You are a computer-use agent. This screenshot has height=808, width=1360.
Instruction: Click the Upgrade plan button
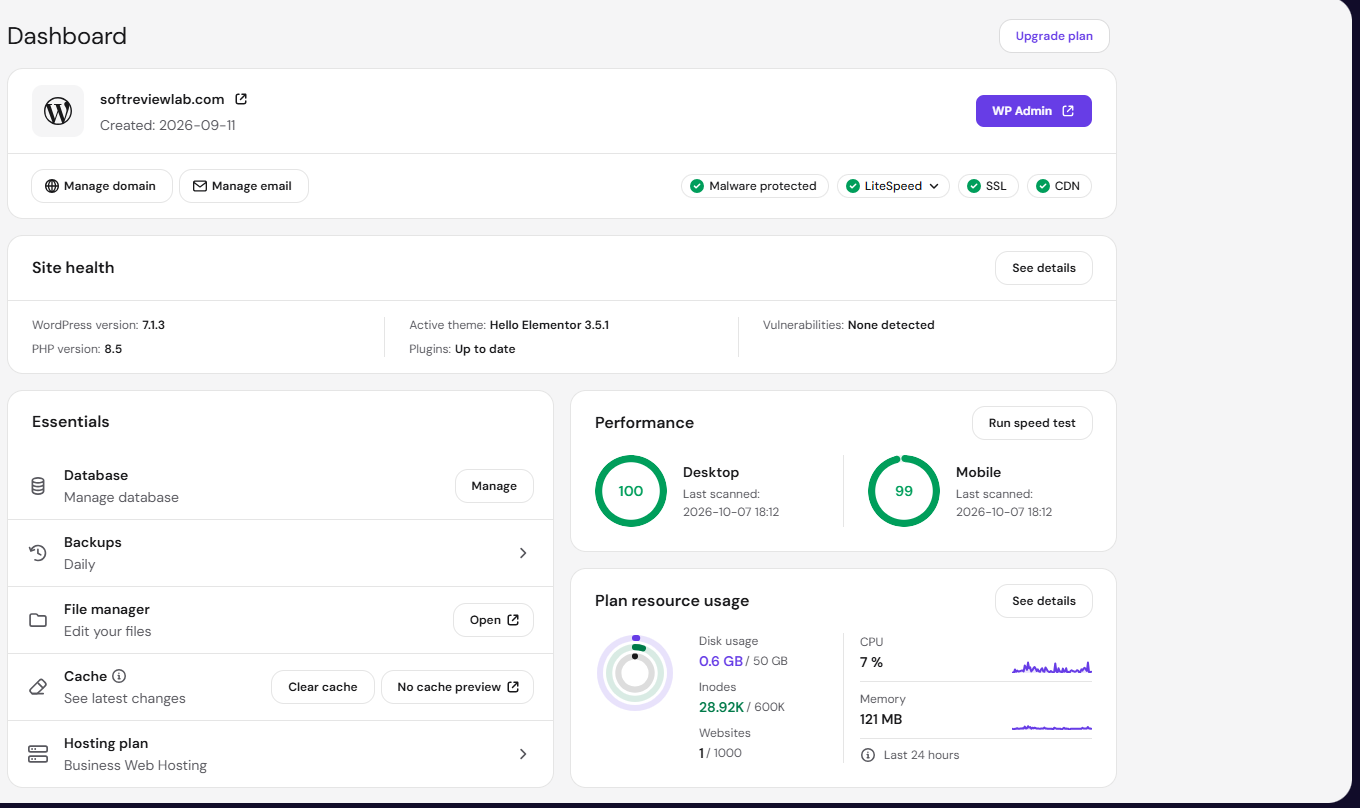[1054, 36]
